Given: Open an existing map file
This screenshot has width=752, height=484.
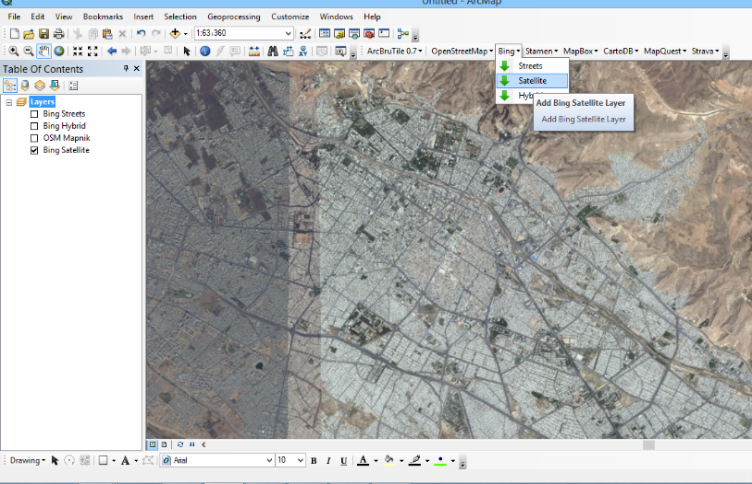Looking at the screenshot, I should pyautogui.click(x=29, y=34).
